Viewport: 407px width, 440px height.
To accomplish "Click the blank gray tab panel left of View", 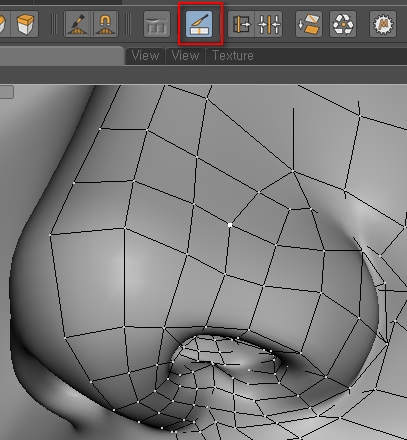I will (x=62, y=56).
